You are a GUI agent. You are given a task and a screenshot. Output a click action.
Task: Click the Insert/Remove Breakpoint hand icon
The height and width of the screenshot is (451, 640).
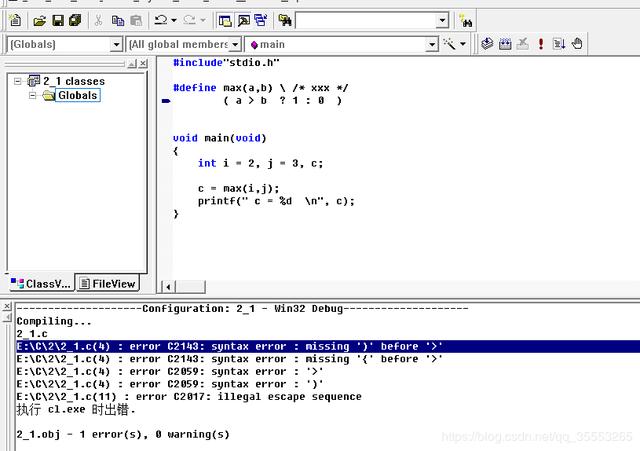click(x=577, y=44)
